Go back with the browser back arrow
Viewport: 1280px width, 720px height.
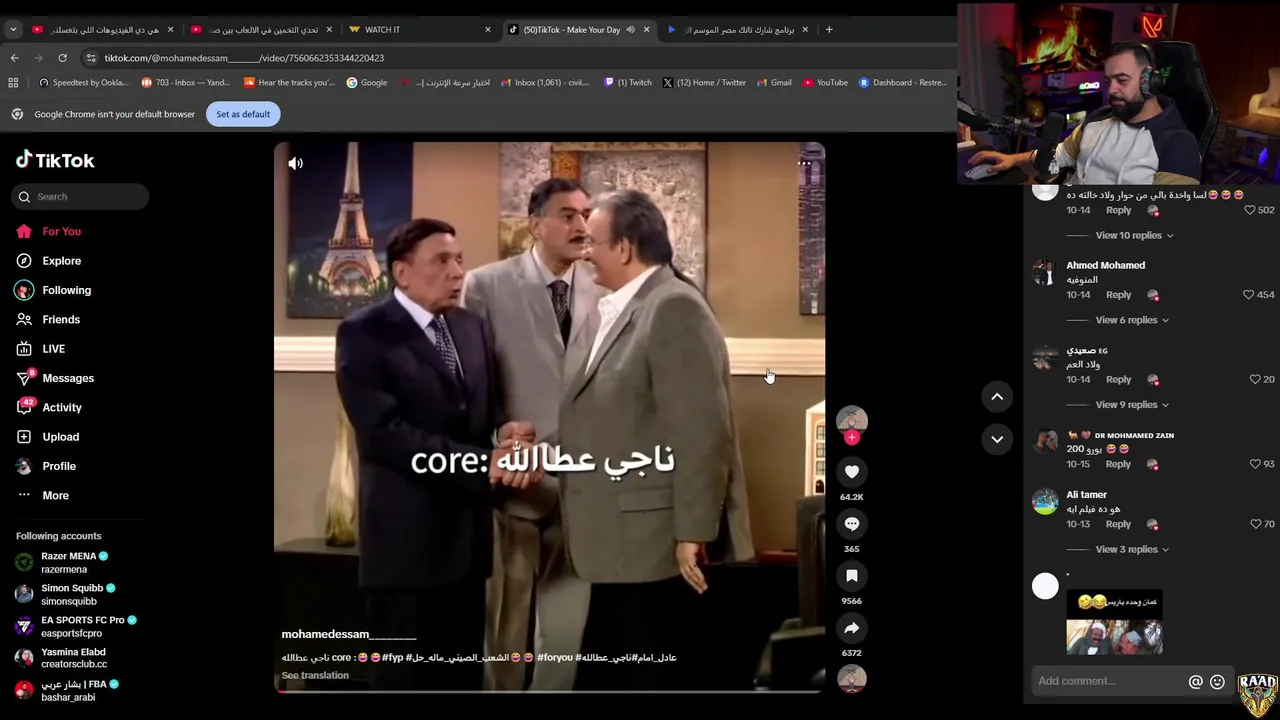14,58
